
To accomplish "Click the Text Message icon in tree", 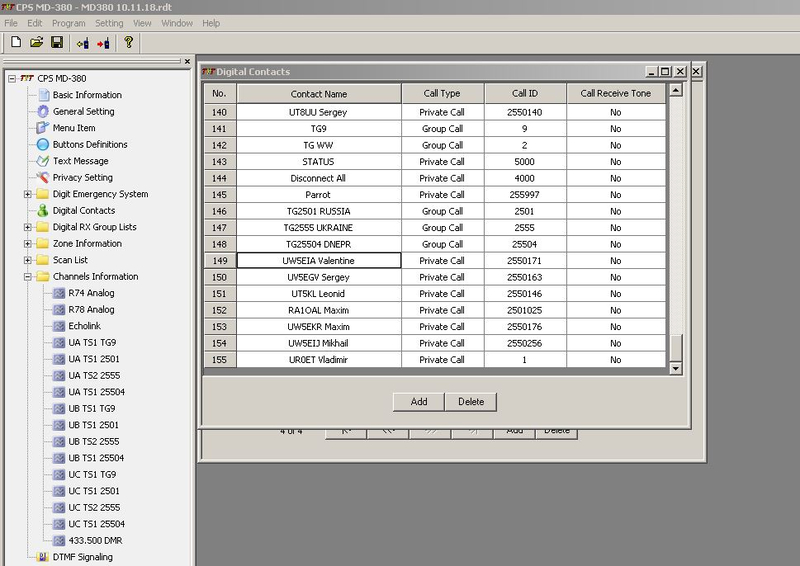I will [43, 161].
